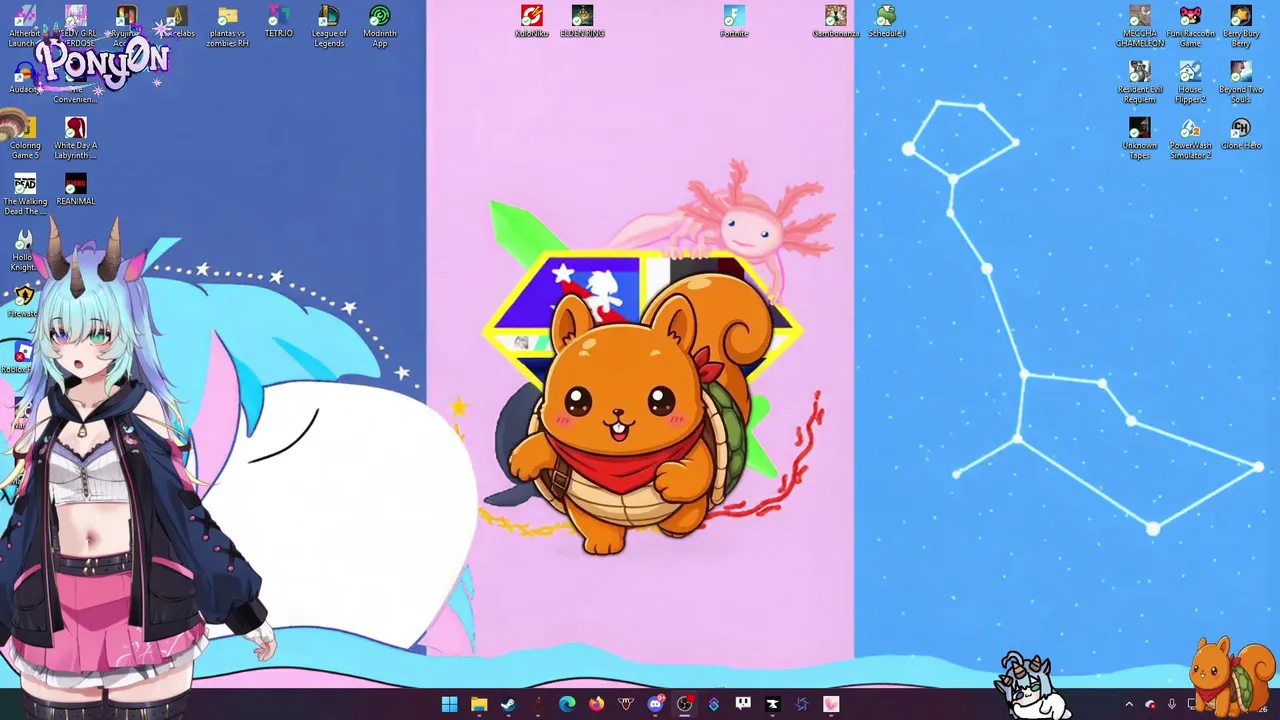Open the plantas vs zombies RH folder
Image resolution: width=1280 pixels, height=720 pixels.
[x=228, y=26]
